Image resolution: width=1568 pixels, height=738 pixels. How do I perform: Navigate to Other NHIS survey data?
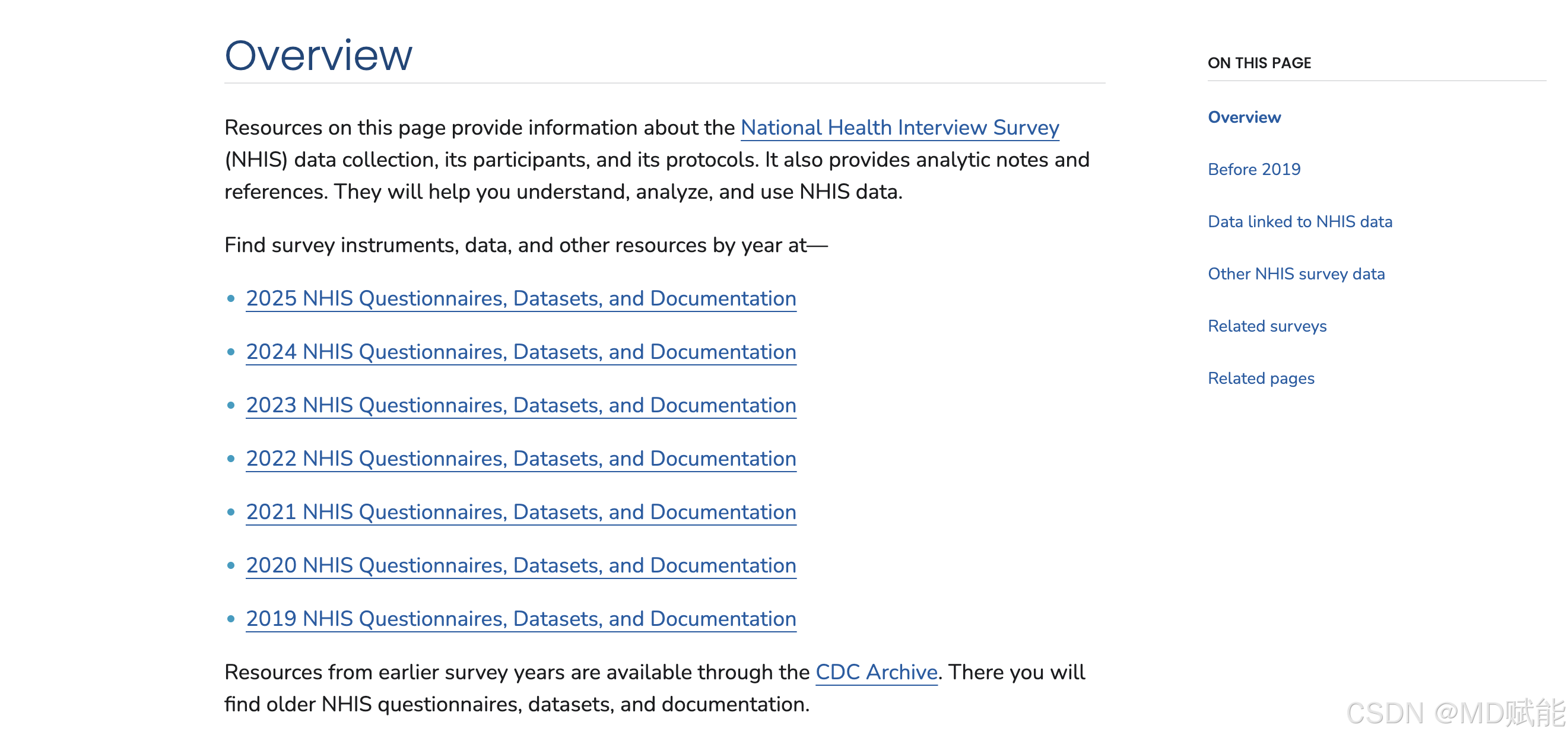[x=1296, y=275]
